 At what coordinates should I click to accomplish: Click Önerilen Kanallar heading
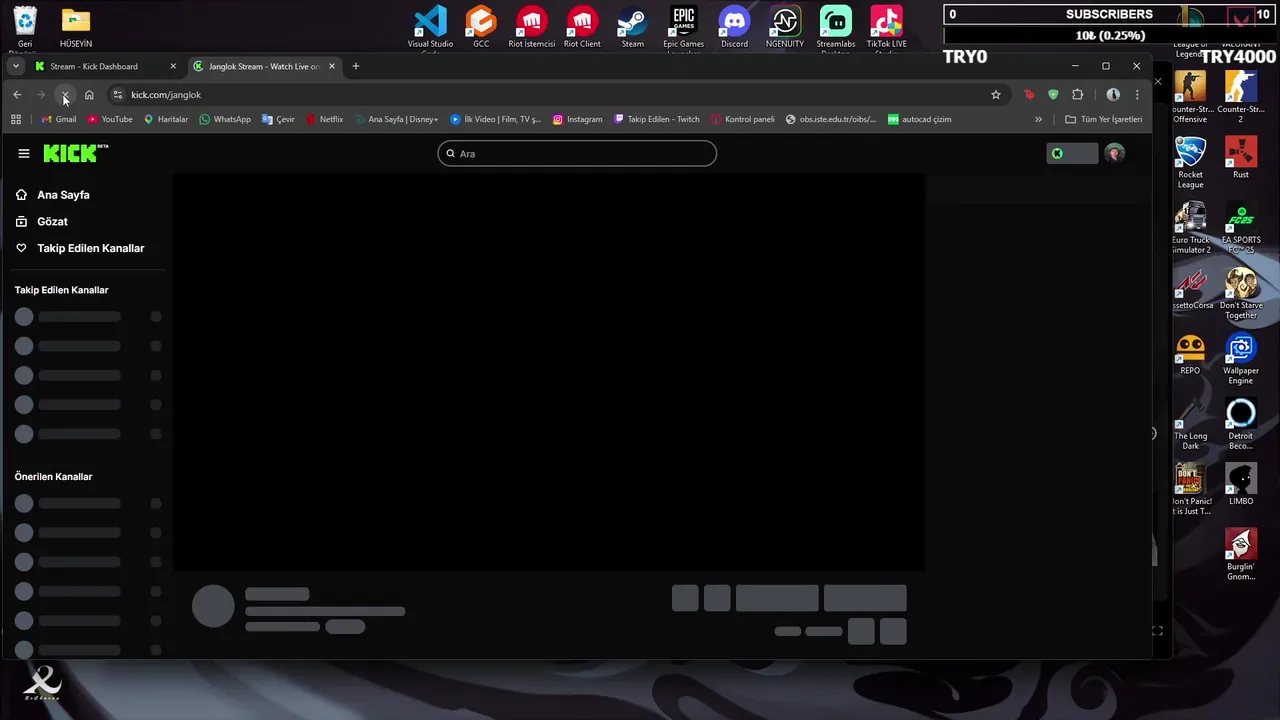(x=53, y=477)
